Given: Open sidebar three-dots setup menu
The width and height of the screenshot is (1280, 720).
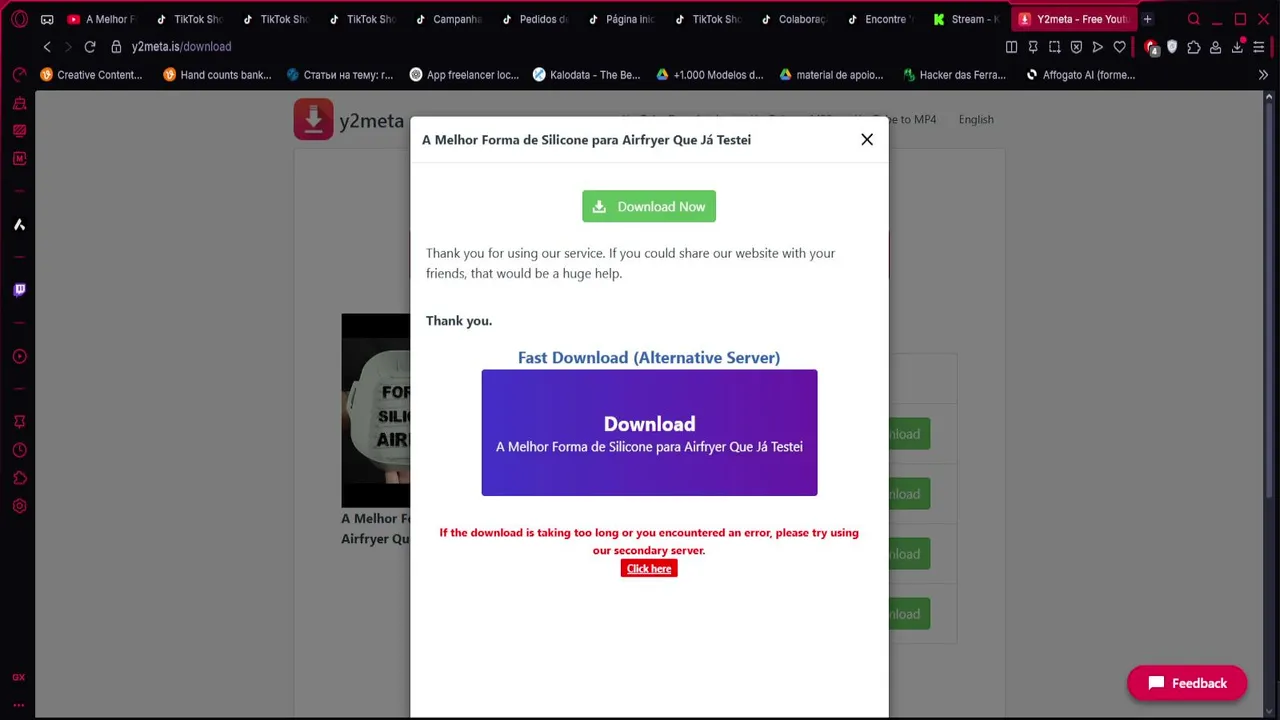Looking at the screenshot, I should tap(19, 705).
